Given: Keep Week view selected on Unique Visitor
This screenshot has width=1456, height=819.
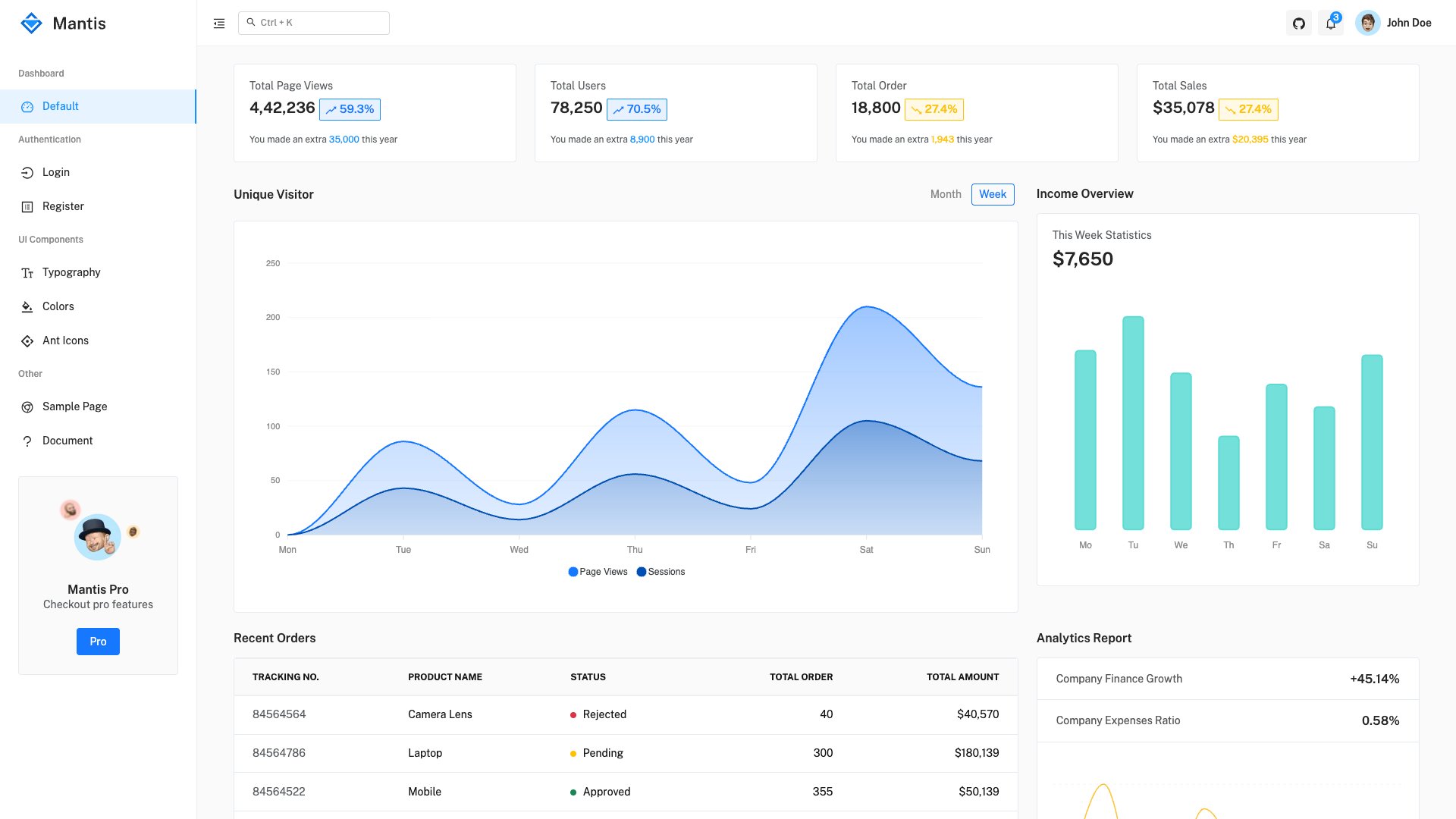Looking at the screenshot, I should click(993, 194).
